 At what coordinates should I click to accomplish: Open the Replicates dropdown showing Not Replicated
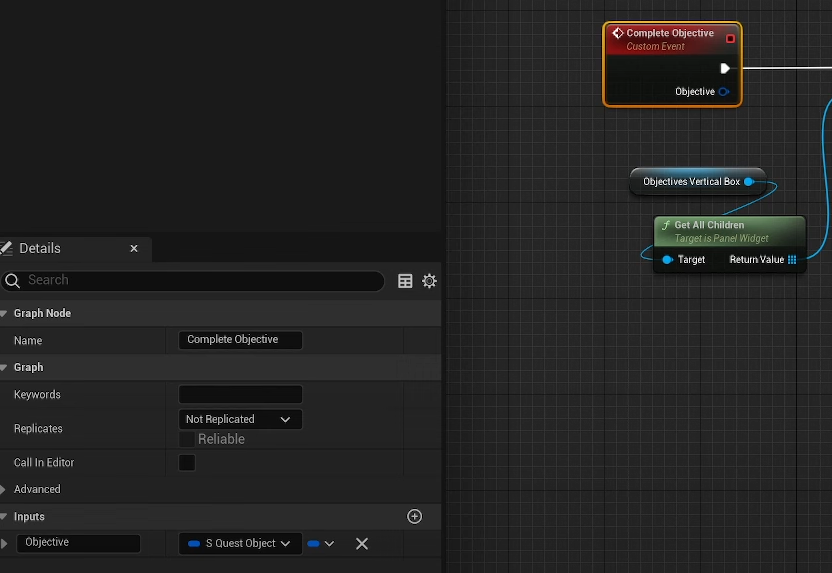pyautogui.click(x=240, y=420)
